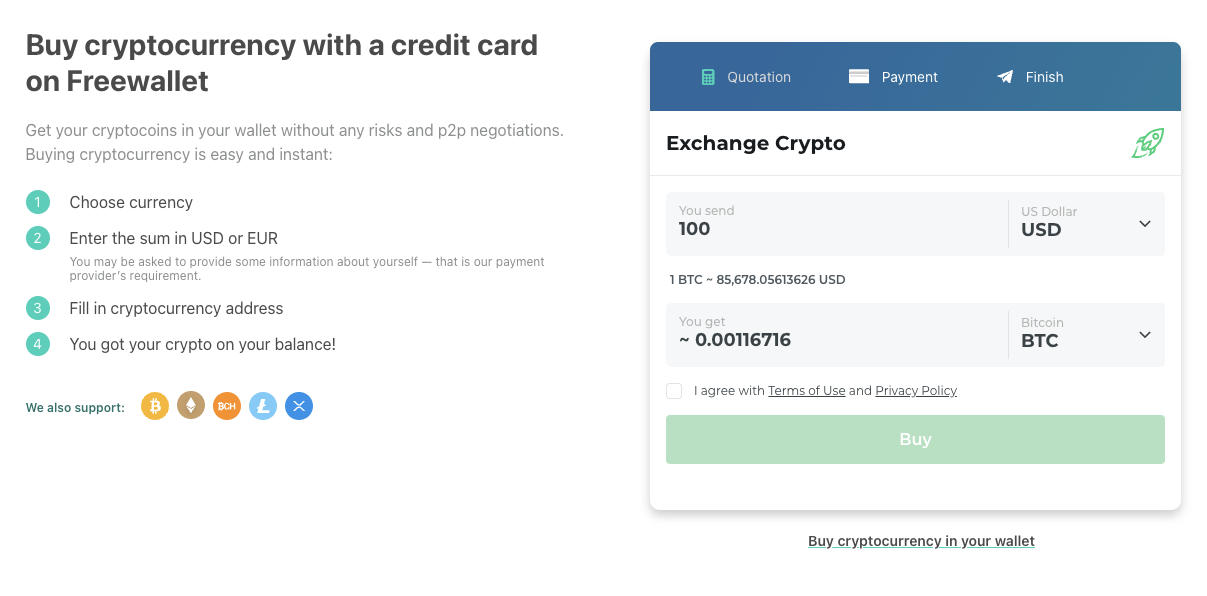Click the green rocket icon
The width and height of the screenshot is (1207, 596).
pos(1147,143)
